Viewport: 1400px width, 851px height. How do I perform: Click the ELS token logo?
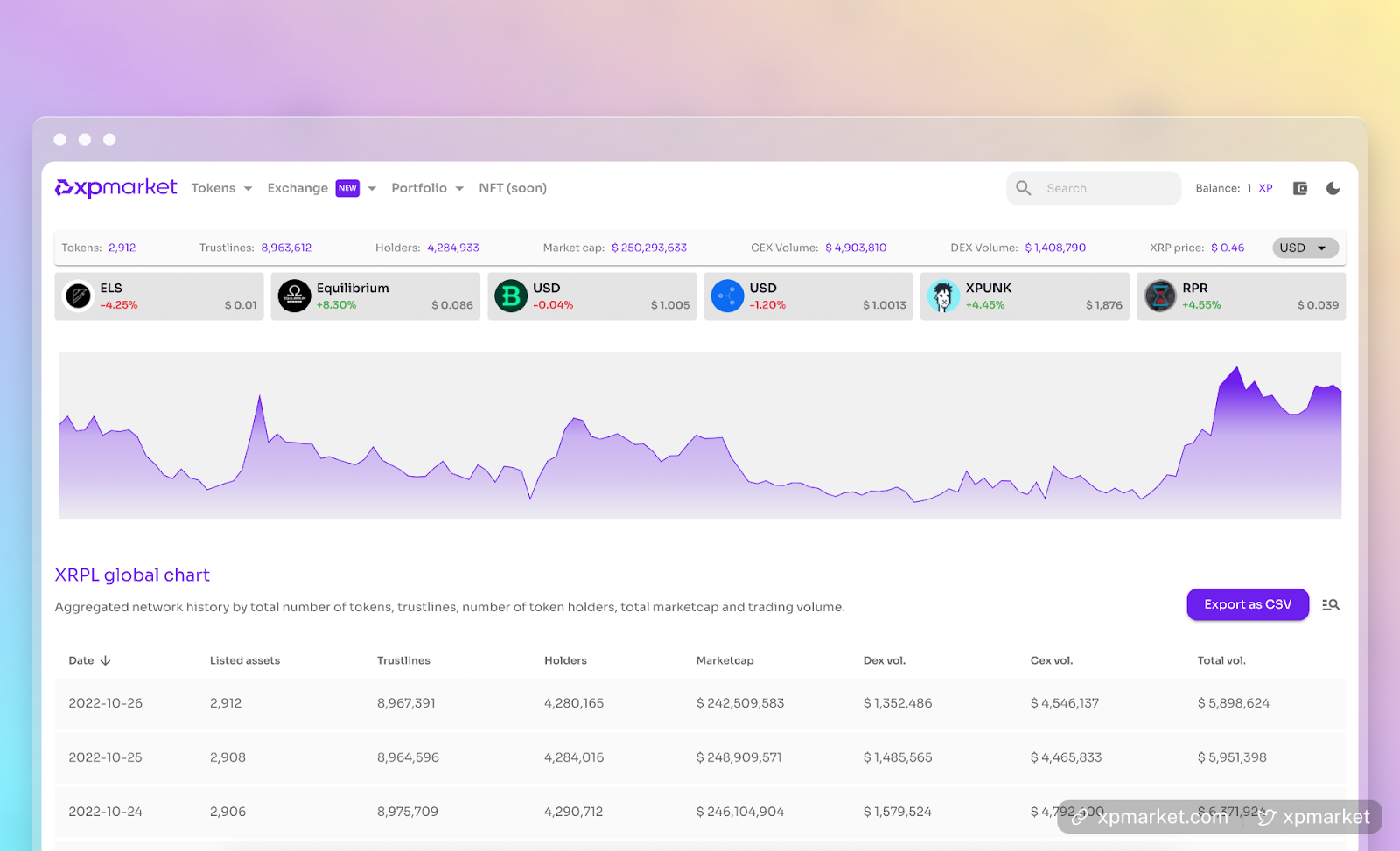coord(79,296)
